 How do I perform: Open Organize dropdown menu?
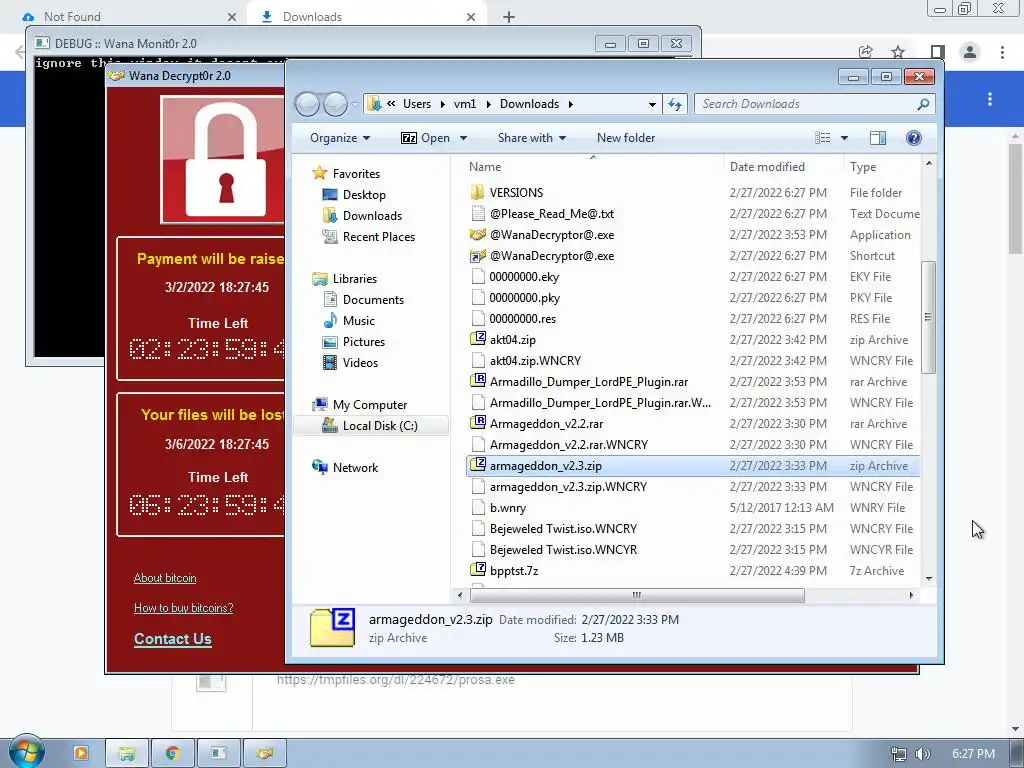click(x=340, y=138)
